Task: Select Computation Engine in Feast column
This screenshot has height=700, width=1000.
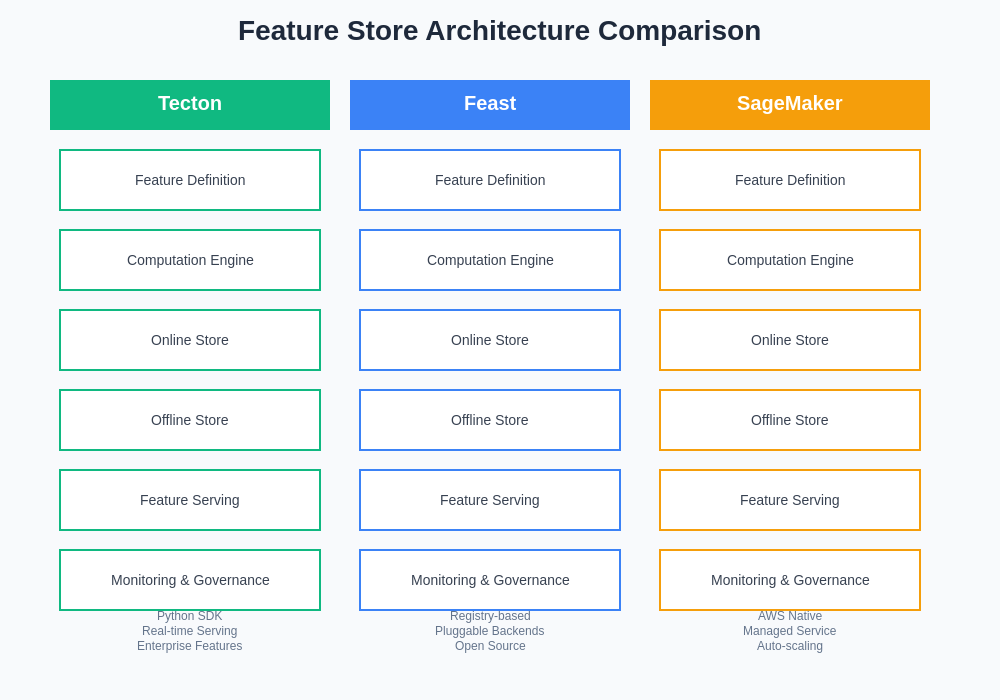Action: pyautogui.click(x=490, y=260)
